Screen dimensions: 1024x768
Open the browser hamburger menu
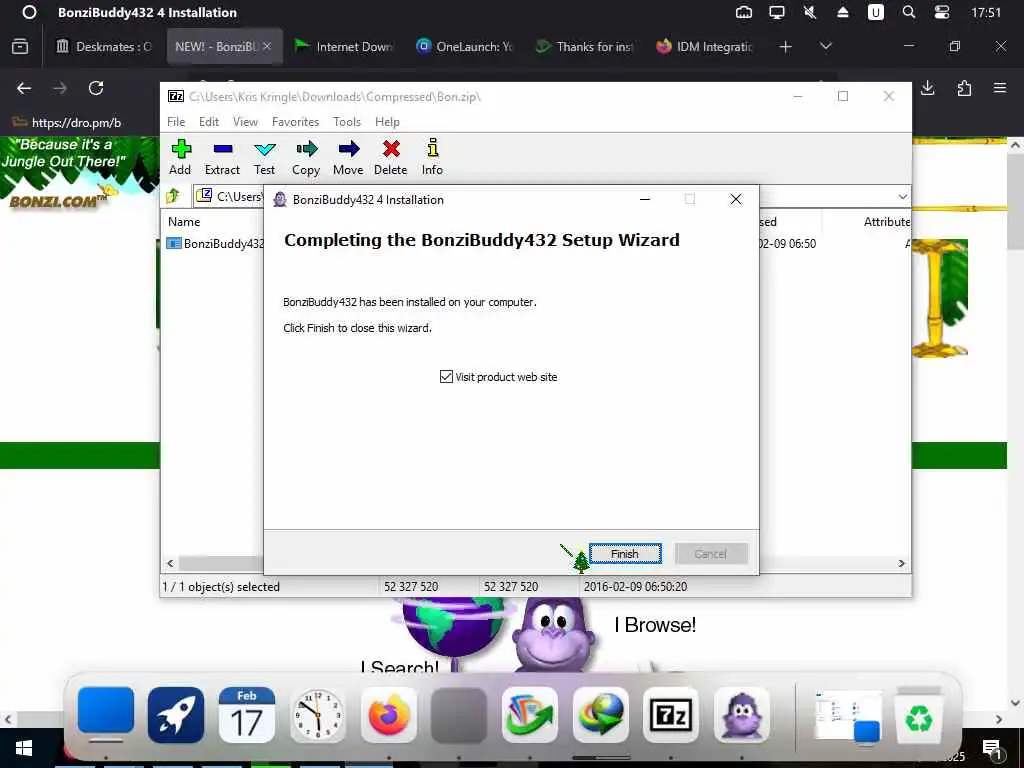click(1000, 88)
